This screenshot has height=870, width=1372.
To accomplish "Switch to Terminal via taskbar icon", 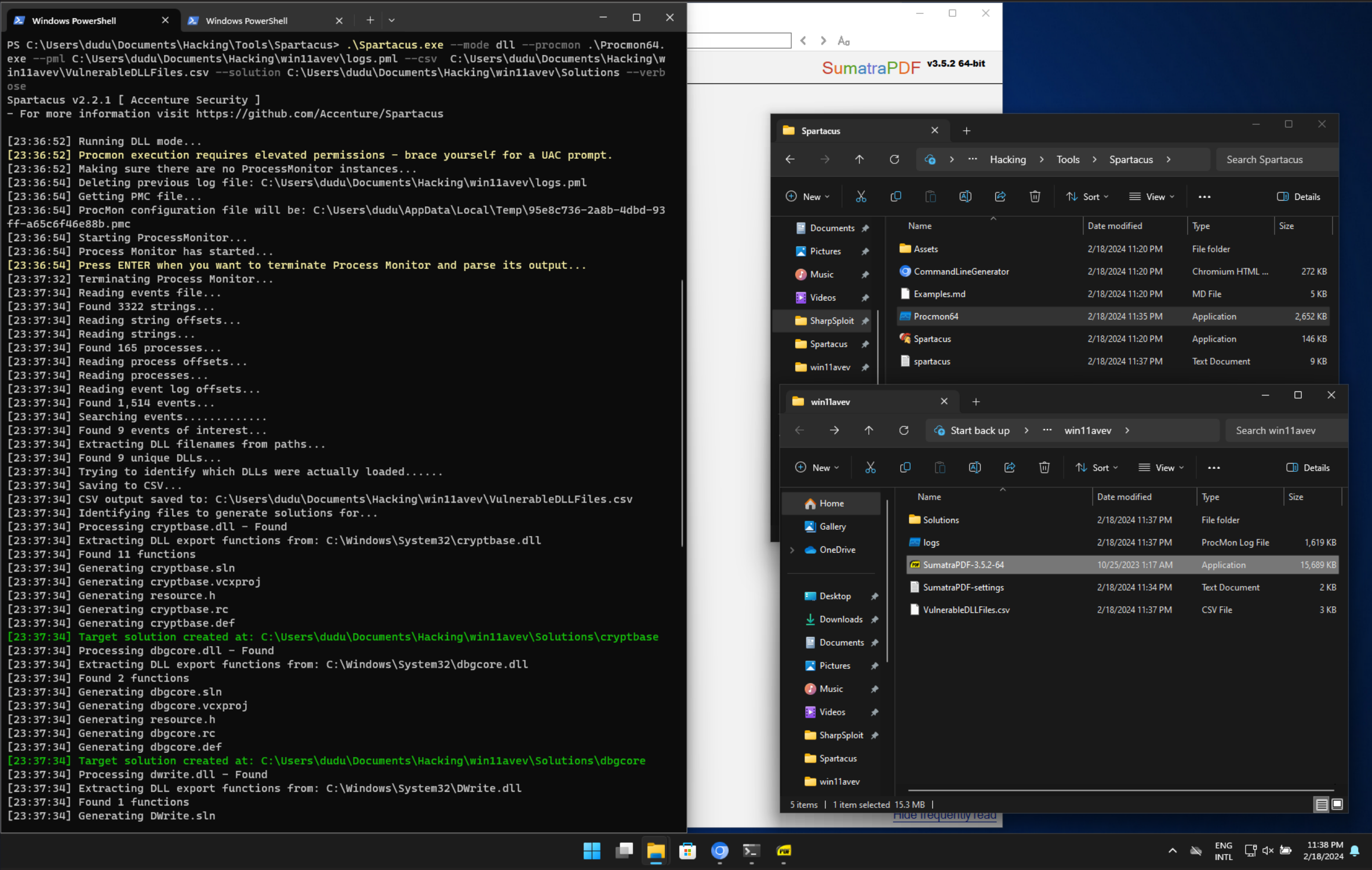I will point(751,851).
